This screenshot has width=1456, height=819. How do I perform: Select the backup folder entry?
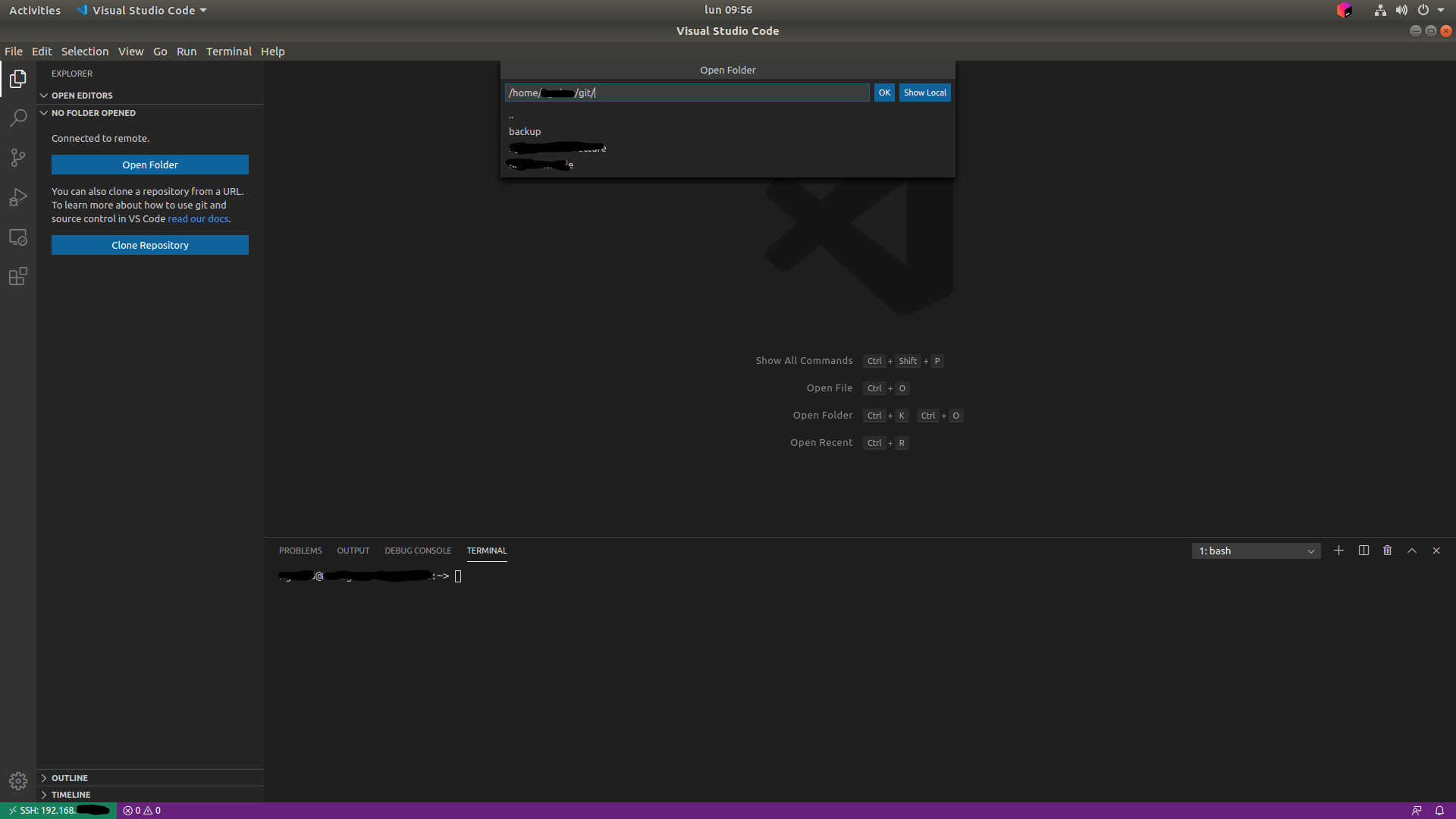point(728,131)
